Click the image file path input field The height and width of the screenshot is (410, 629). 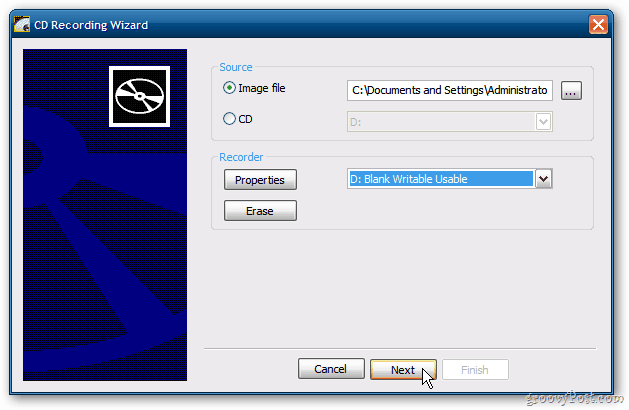pyautogui.click(x=450, y=90)
